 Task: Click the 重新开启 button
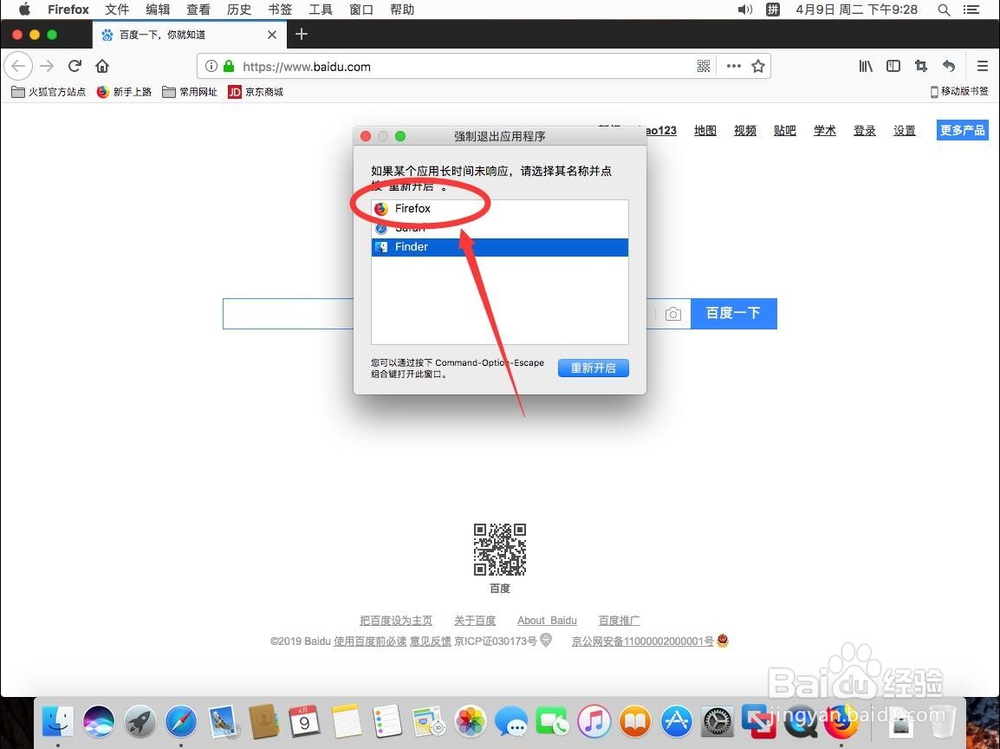[593, 368]
